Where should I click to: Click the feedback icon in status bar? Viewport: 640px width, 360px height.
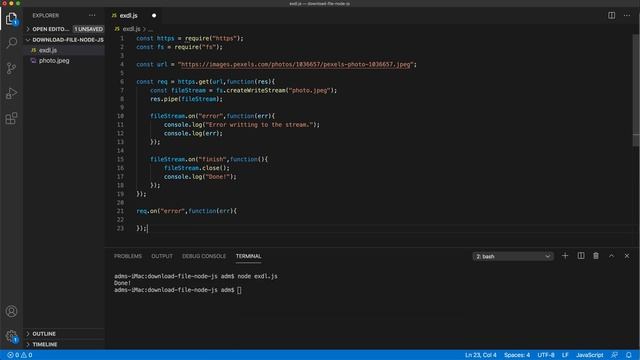614,355
